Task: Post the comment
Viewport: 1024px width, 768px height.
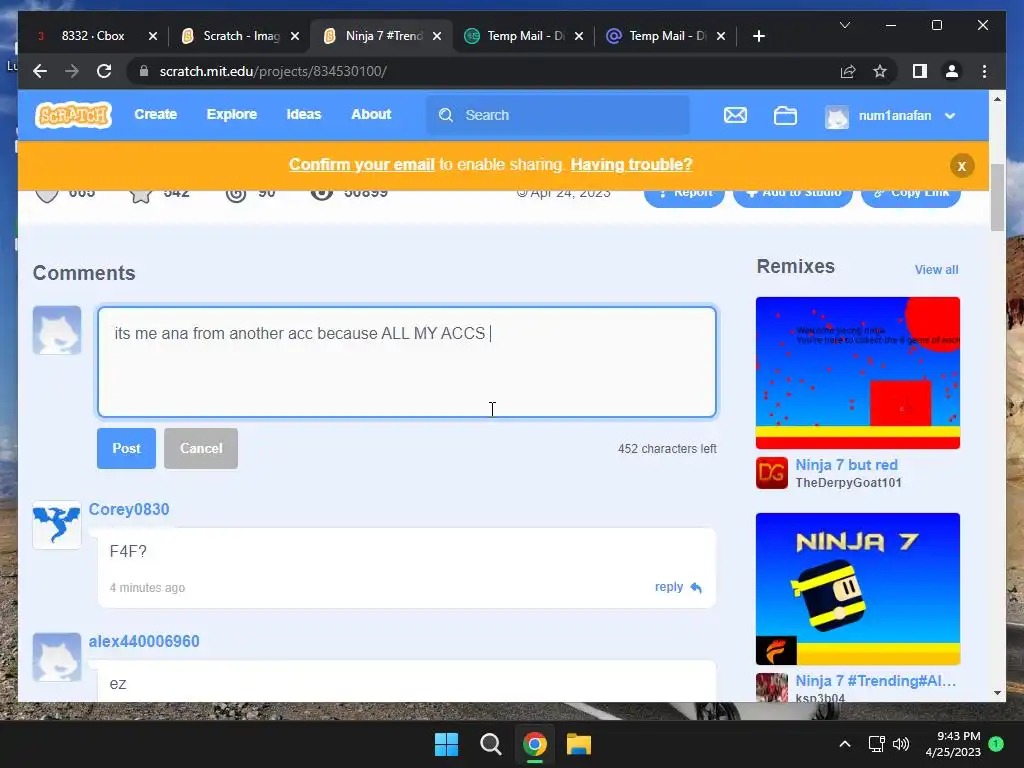Action: pos(126,449)
